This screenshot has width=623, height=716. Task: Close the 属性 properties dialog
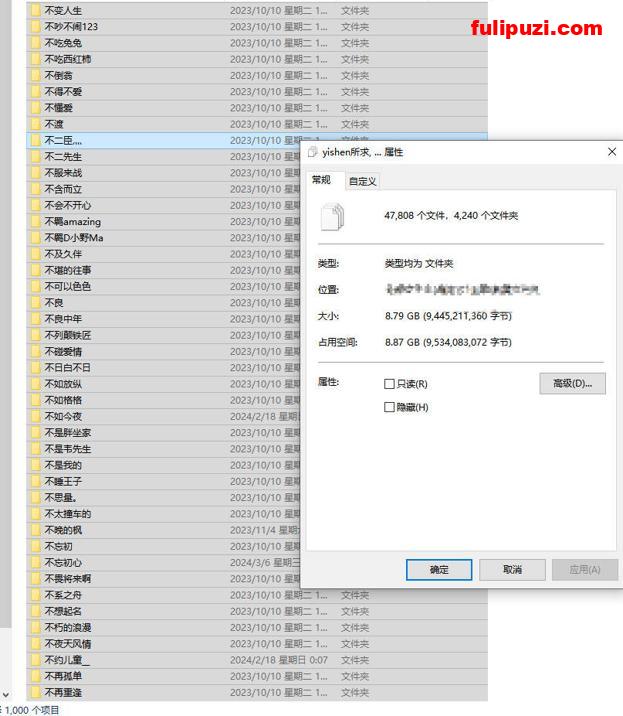click(612, 152)
